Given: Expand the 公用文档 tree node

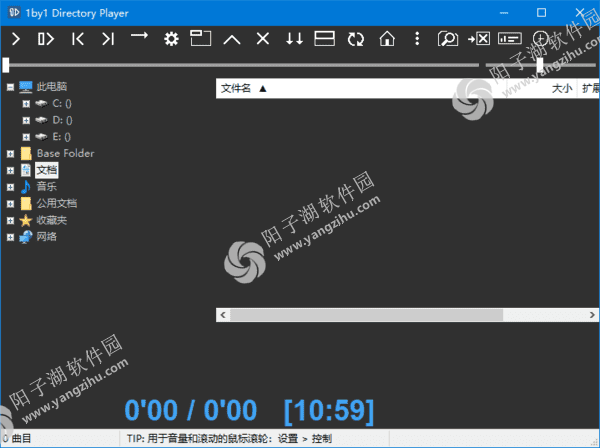Looking at the screenshot, I should [x=10, y=204].
